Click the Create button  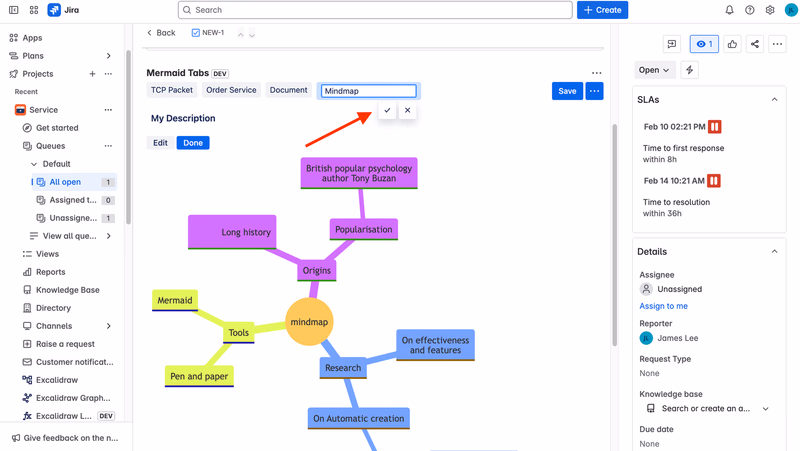click(x=603, y=10)
